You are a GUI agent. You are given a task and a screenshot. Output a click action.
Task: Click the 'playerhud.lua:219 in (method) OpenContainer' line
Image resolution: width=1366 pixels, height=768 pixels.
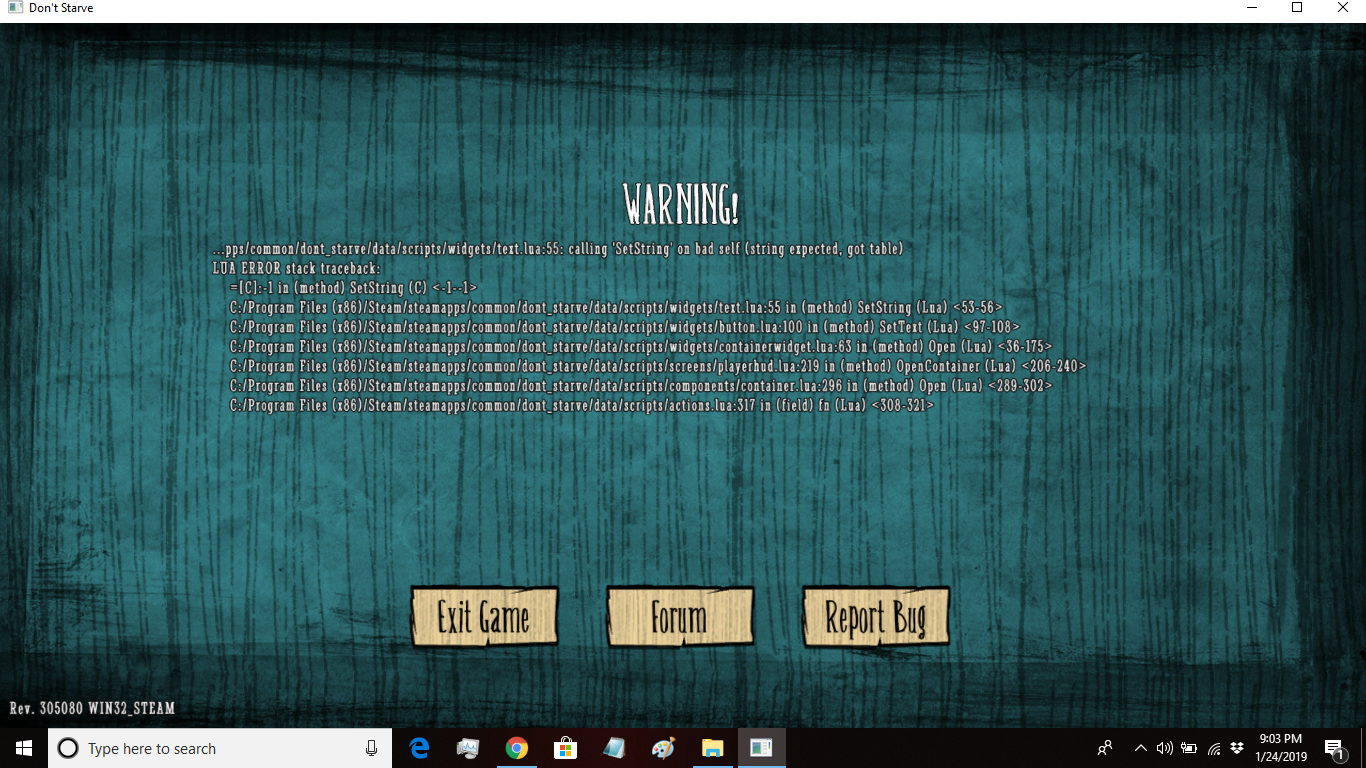click(x=658, y=366)
